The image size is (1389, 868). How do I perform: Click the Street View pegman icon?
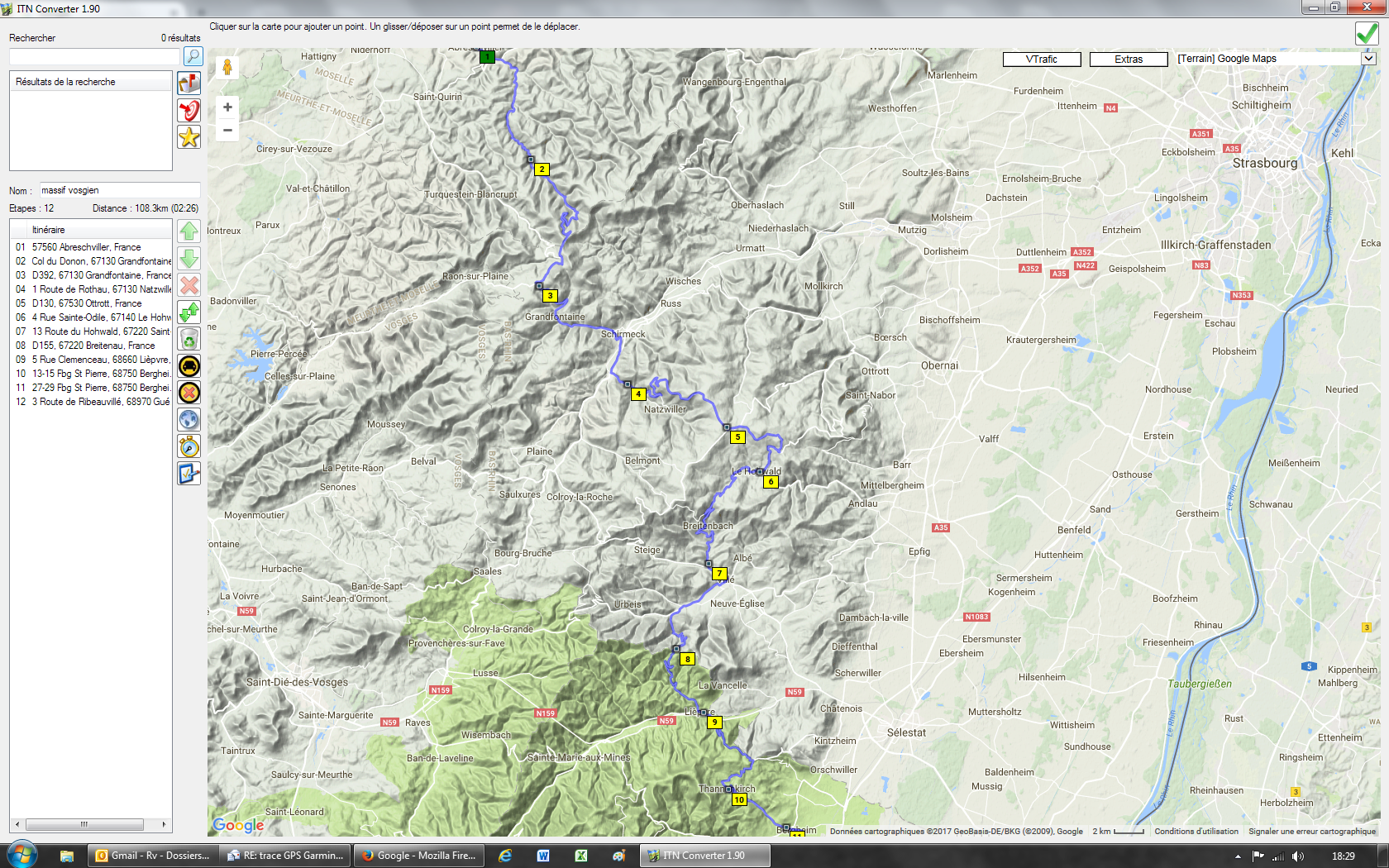point(227,68)
